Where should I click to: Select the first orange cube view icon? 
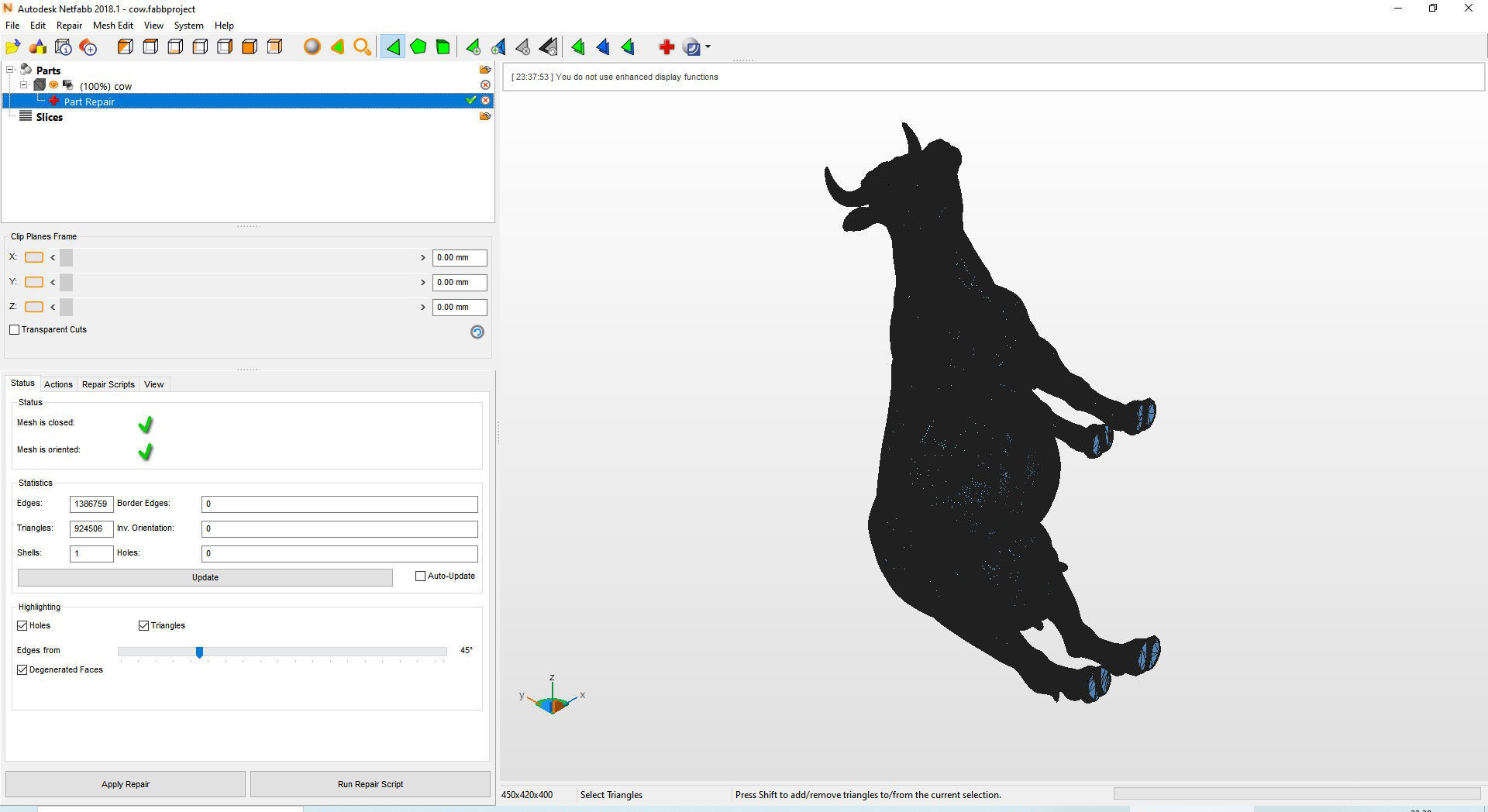pyautogui.click(x=125, y=47)
